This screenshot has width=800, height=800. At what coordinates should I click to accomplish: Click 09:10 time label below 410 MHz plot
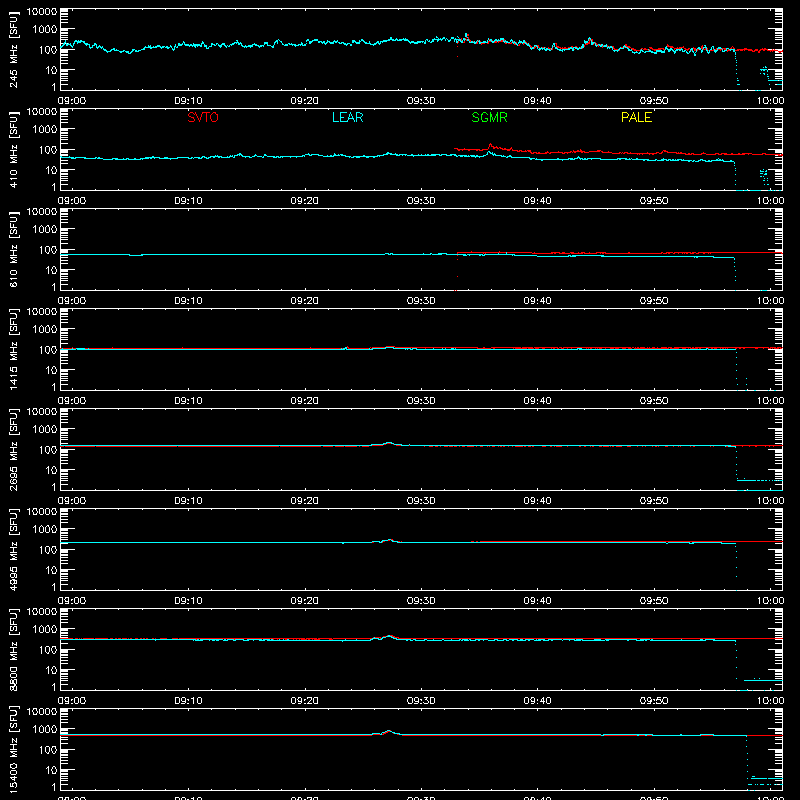pos(188,201)
